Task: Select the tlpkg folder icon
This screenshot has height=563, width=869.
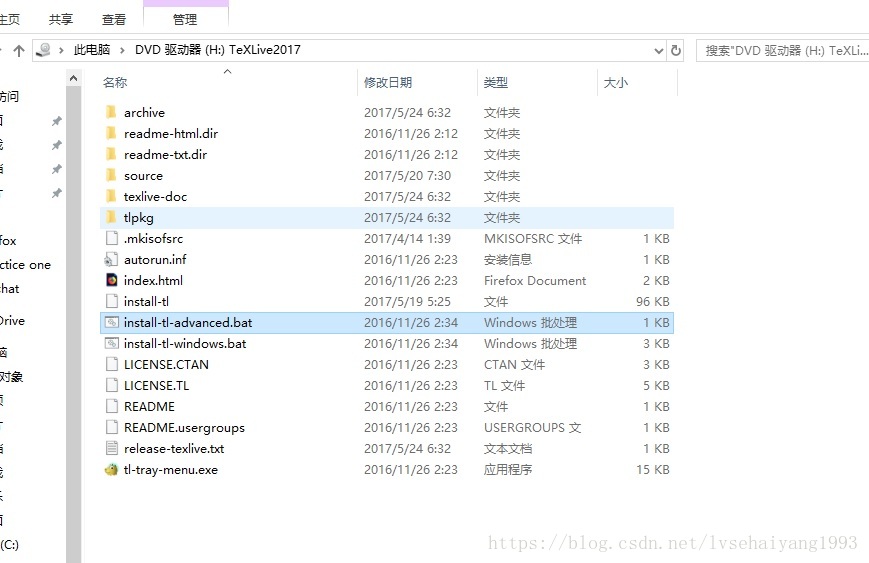Action: (111, 218)
